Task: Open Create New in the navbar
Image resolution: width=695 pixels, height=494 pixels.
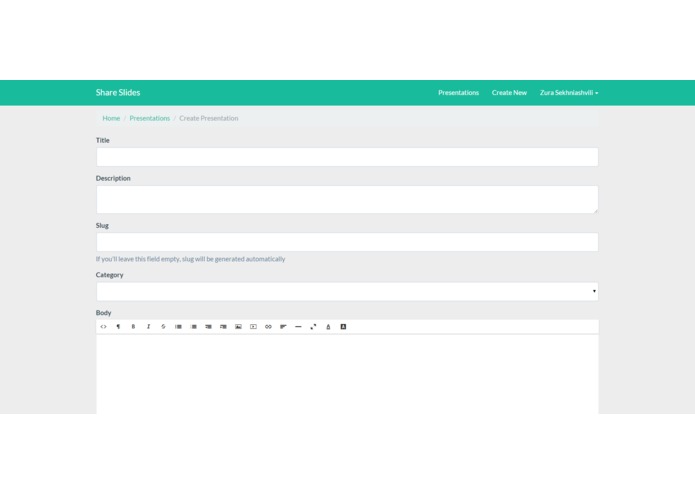Action: point(509,93)
